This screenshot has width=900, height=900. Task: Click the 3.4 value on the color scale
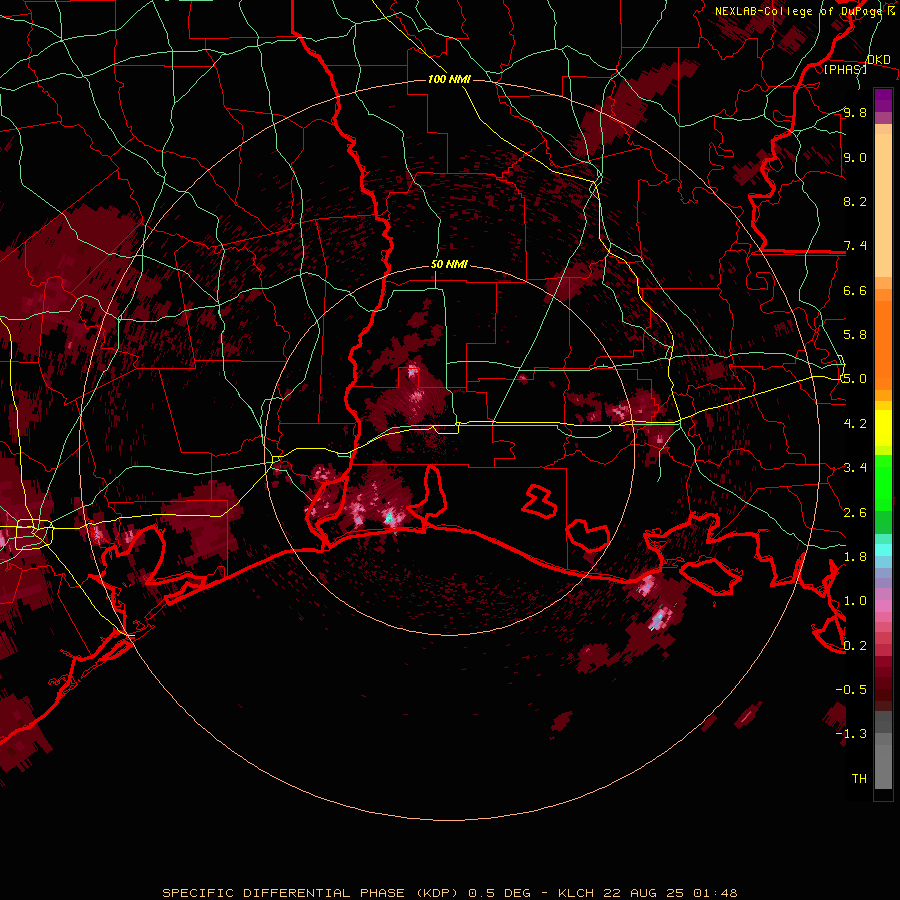click(x=855, y=468)
